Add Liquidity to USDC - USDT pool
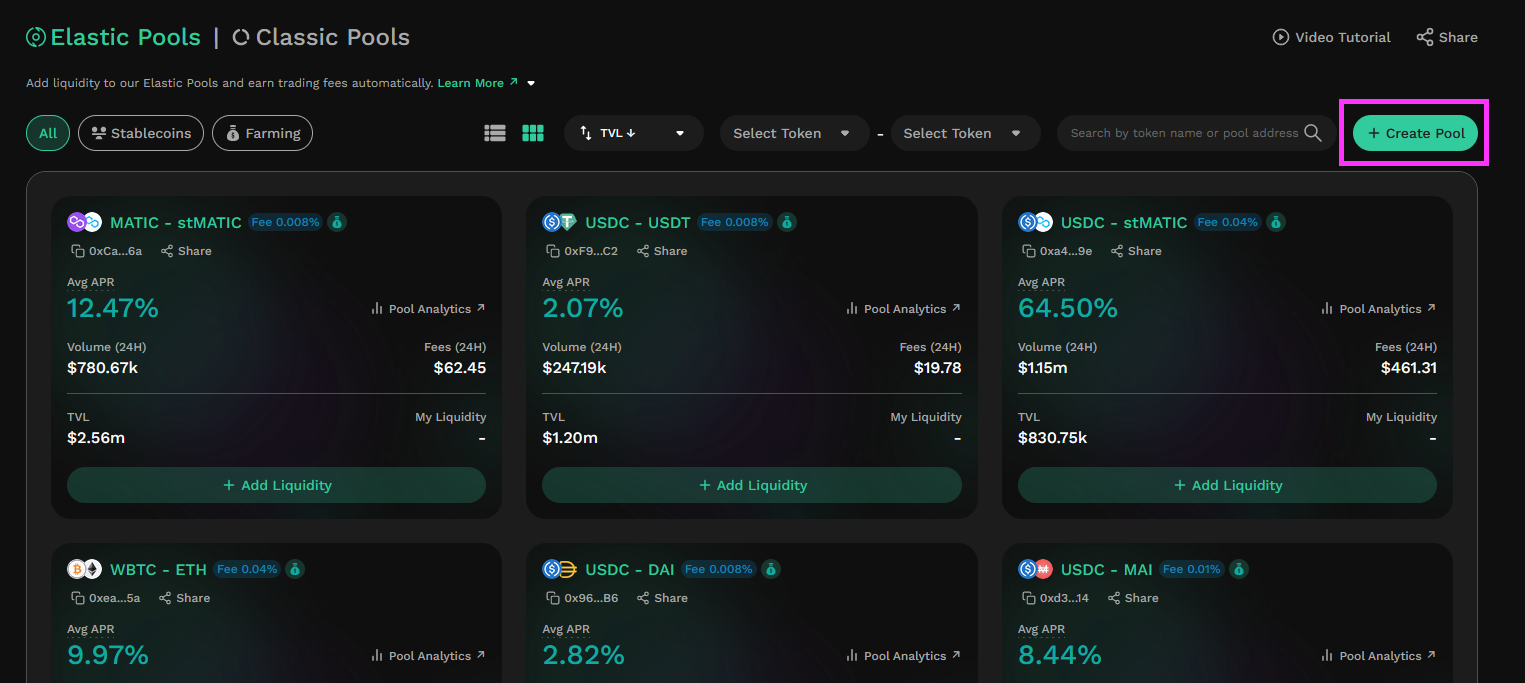This screenshot has height=683, width=1525. (x=752, y=485)
